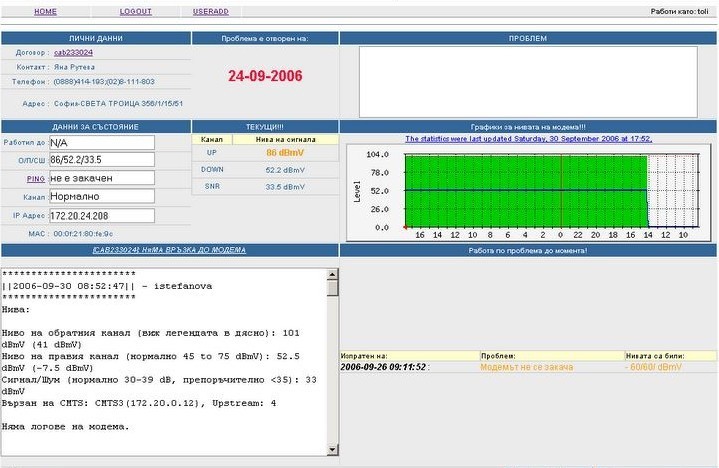Click into the empty ПРОБЛЕМ text area
719x468 pixels.
pos(528,82)
